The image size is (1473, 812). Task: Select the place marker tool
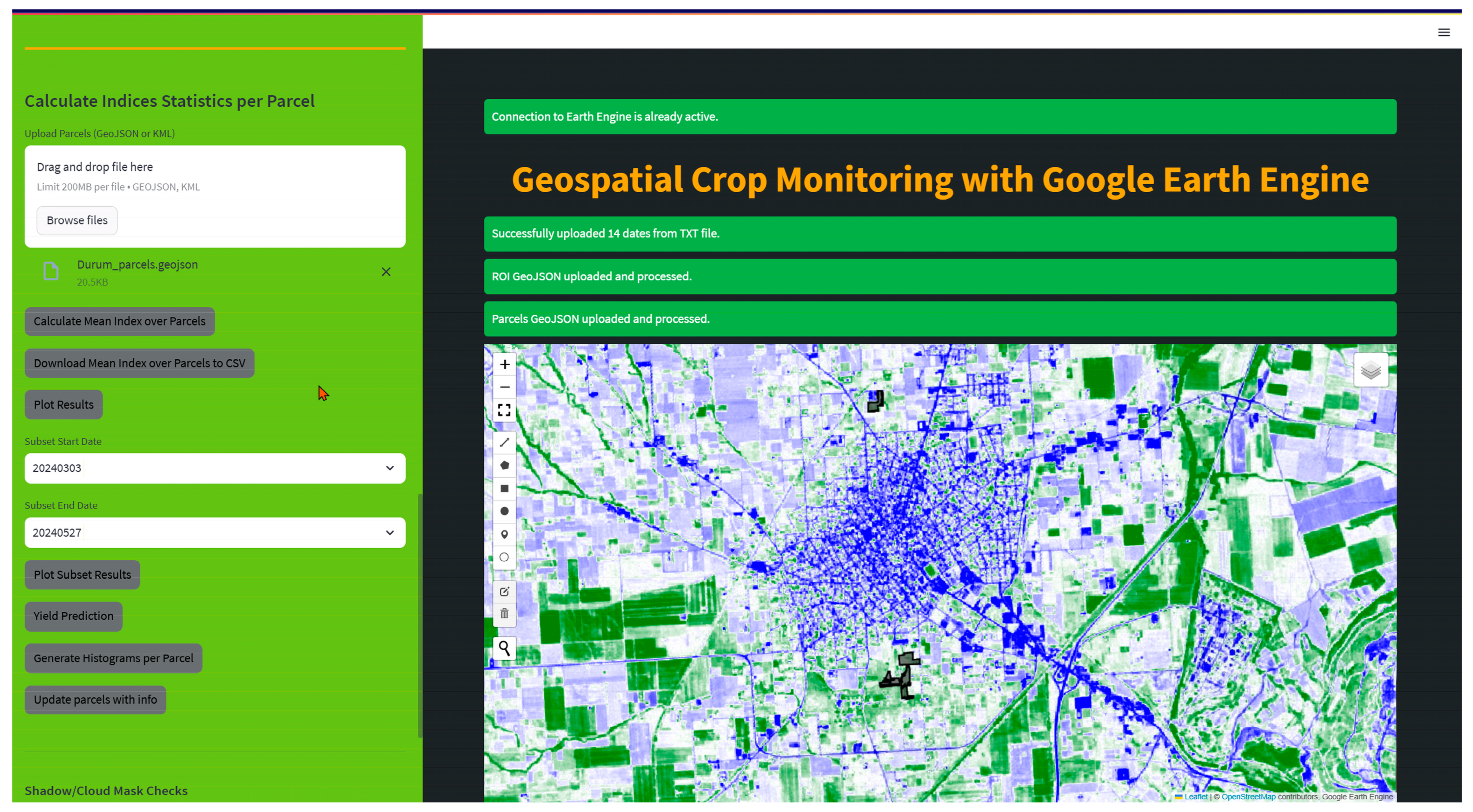(x=504, y=534)
